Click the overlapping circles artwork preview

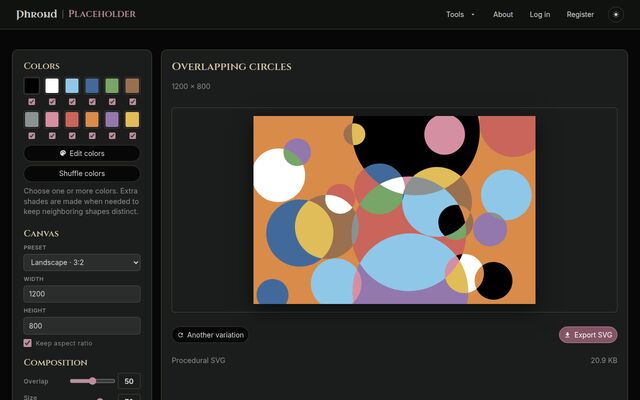point(394,210)
